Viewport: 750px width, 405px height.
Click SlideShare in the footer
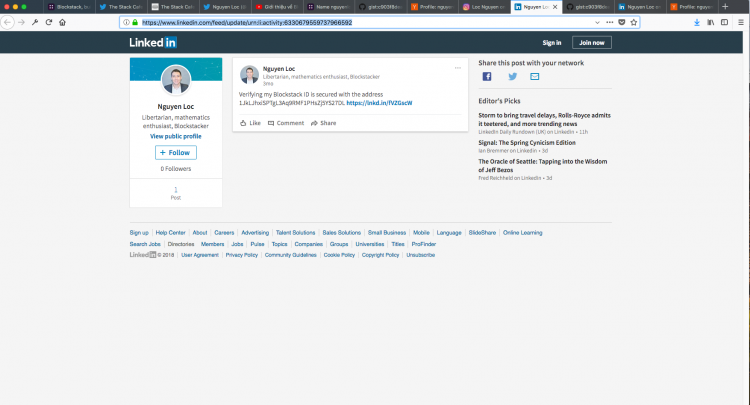tap(482, 233)
